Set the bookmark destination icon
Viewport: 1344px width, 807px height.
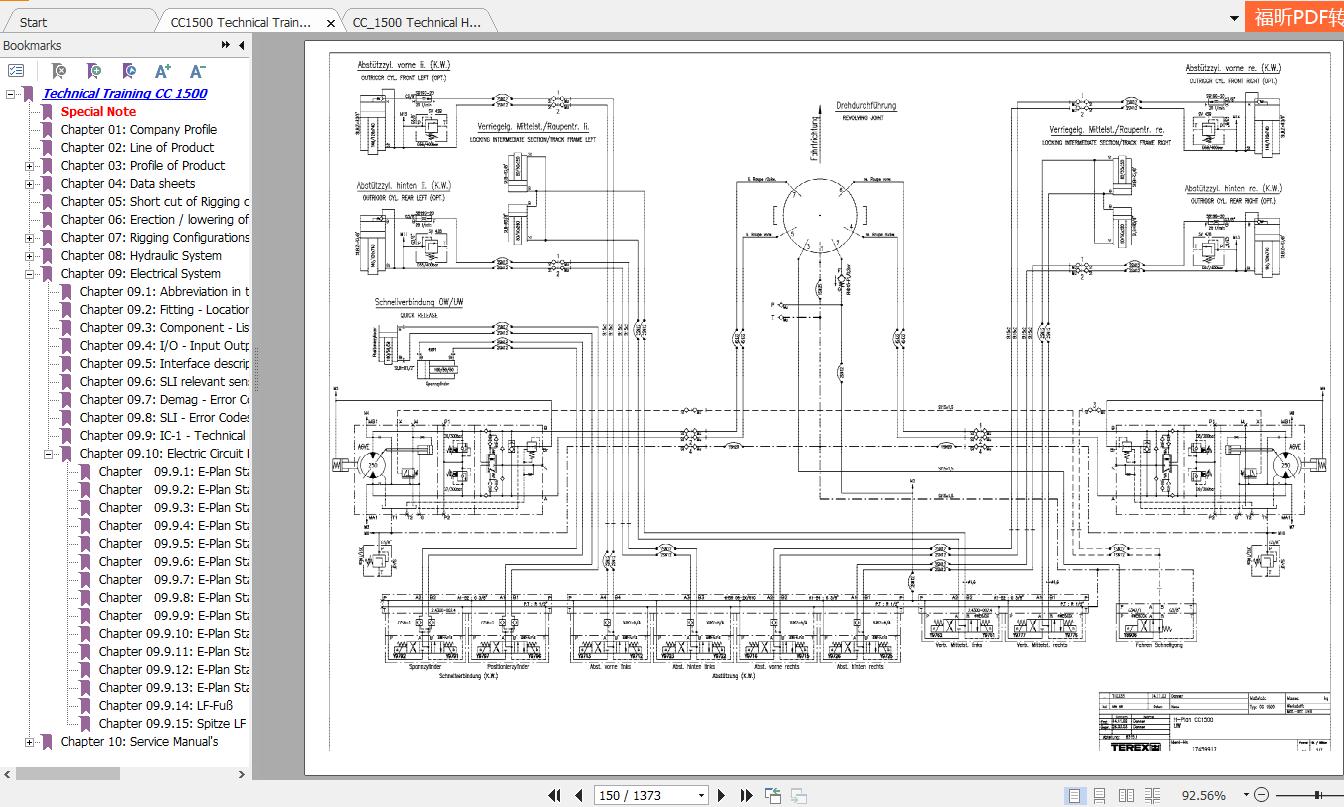128,70
